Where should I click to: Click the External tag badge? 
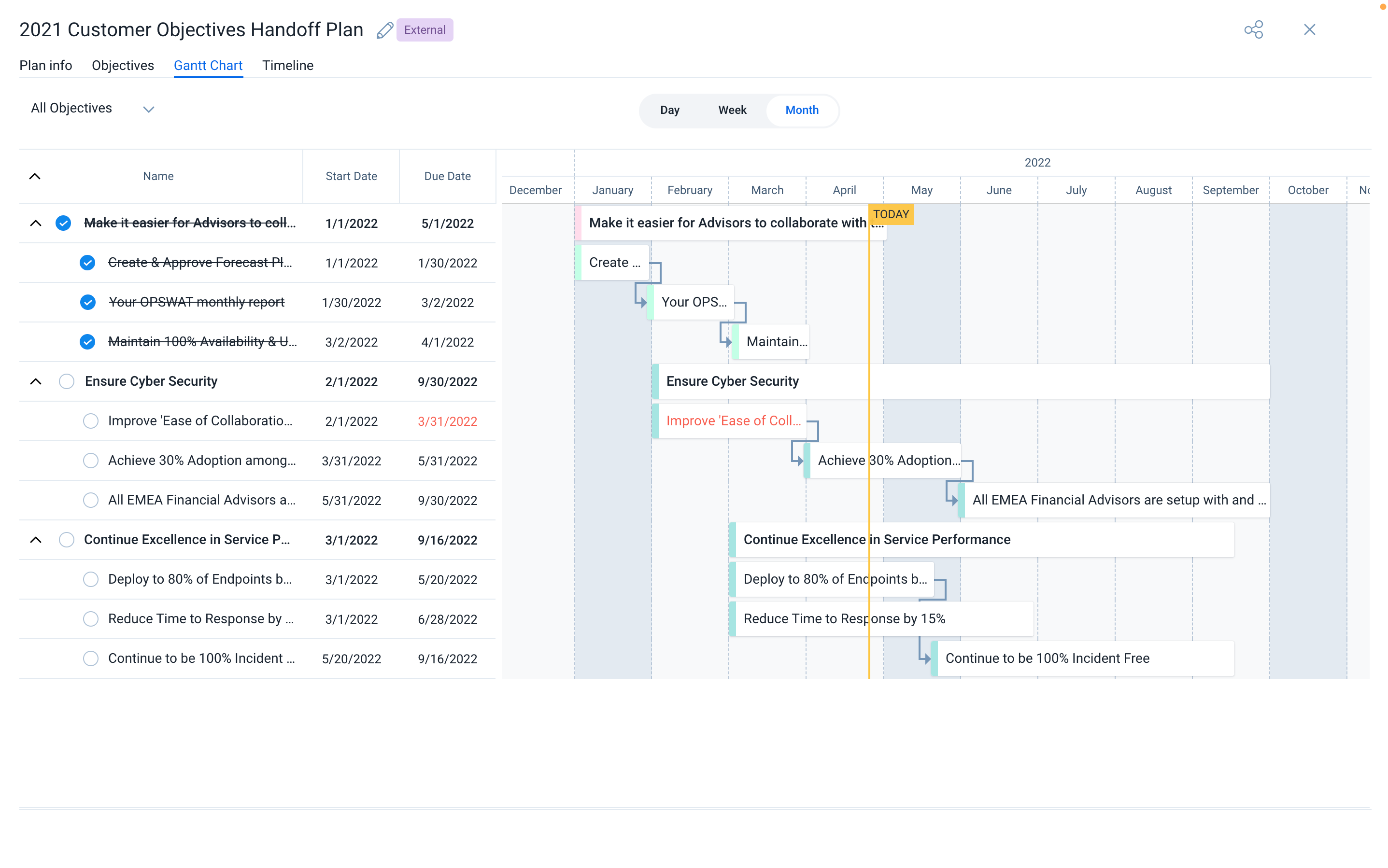click(x=425, y=30)
